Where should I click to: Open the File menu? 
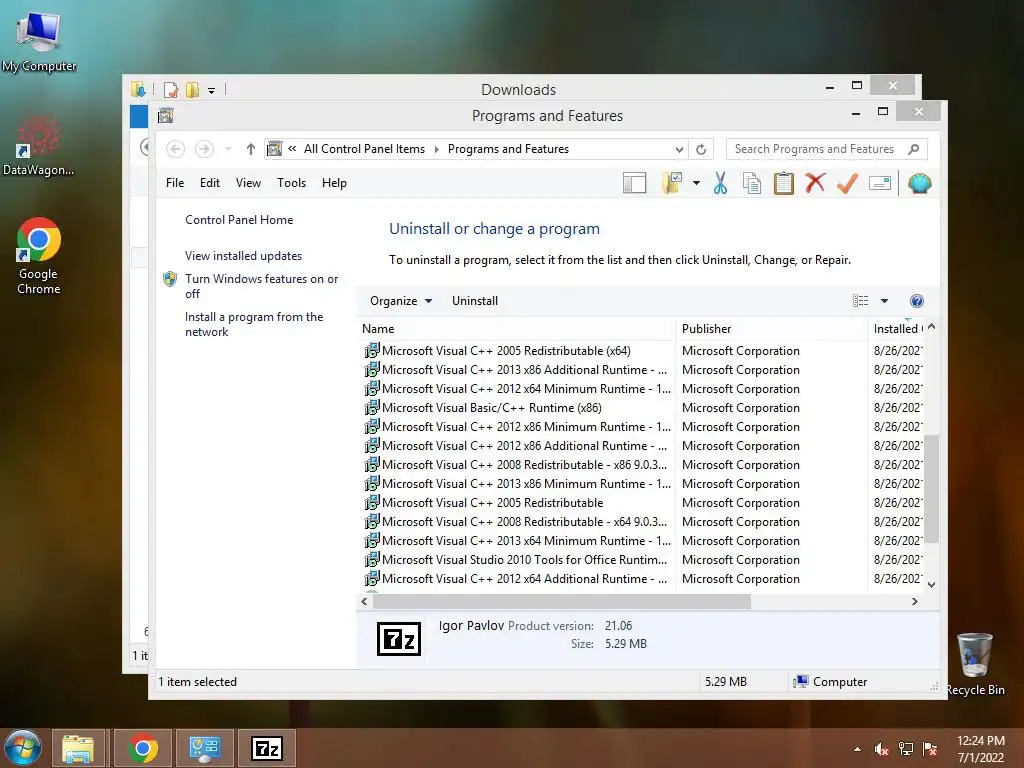coord(175,183)
